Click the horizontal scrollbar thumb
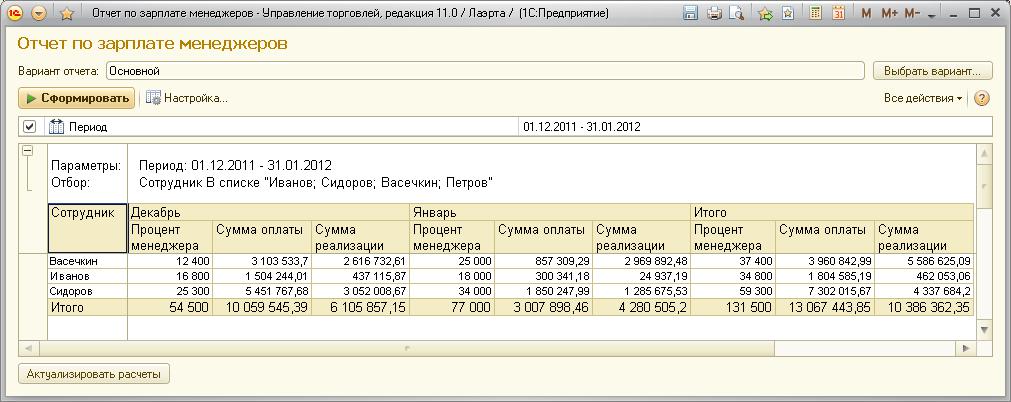The height and width of the screenshot is (402, 1011). (x=406, y=348)
